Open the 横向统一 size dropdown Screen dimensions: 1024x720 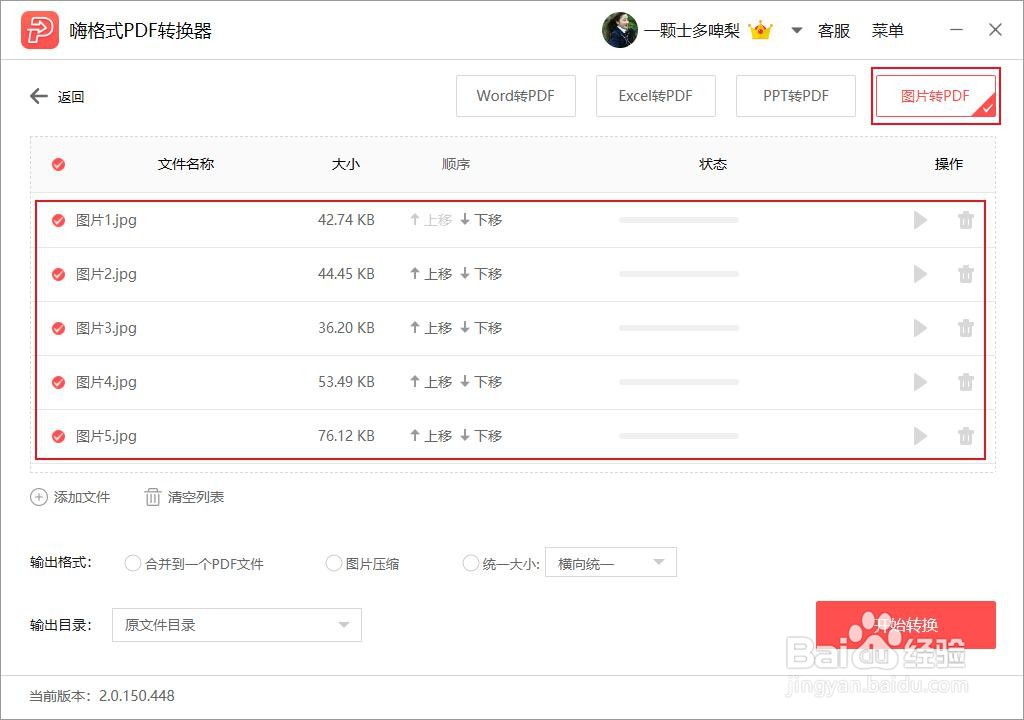610,562
